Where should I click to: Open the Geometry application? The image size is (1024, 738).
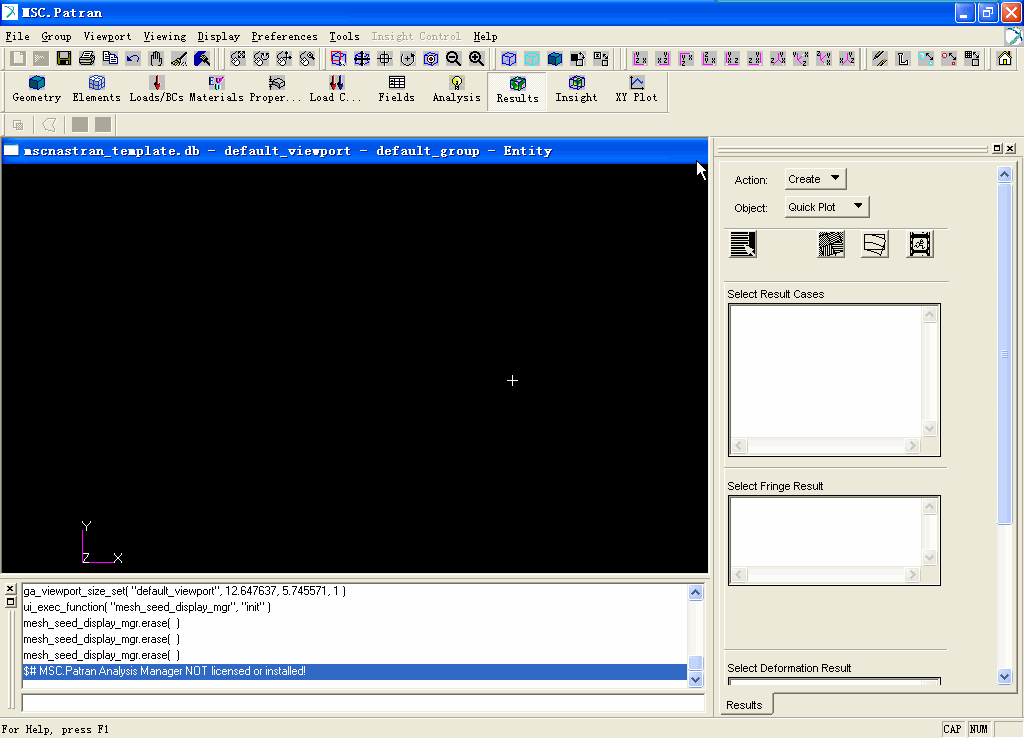click(x=37, y=89)
